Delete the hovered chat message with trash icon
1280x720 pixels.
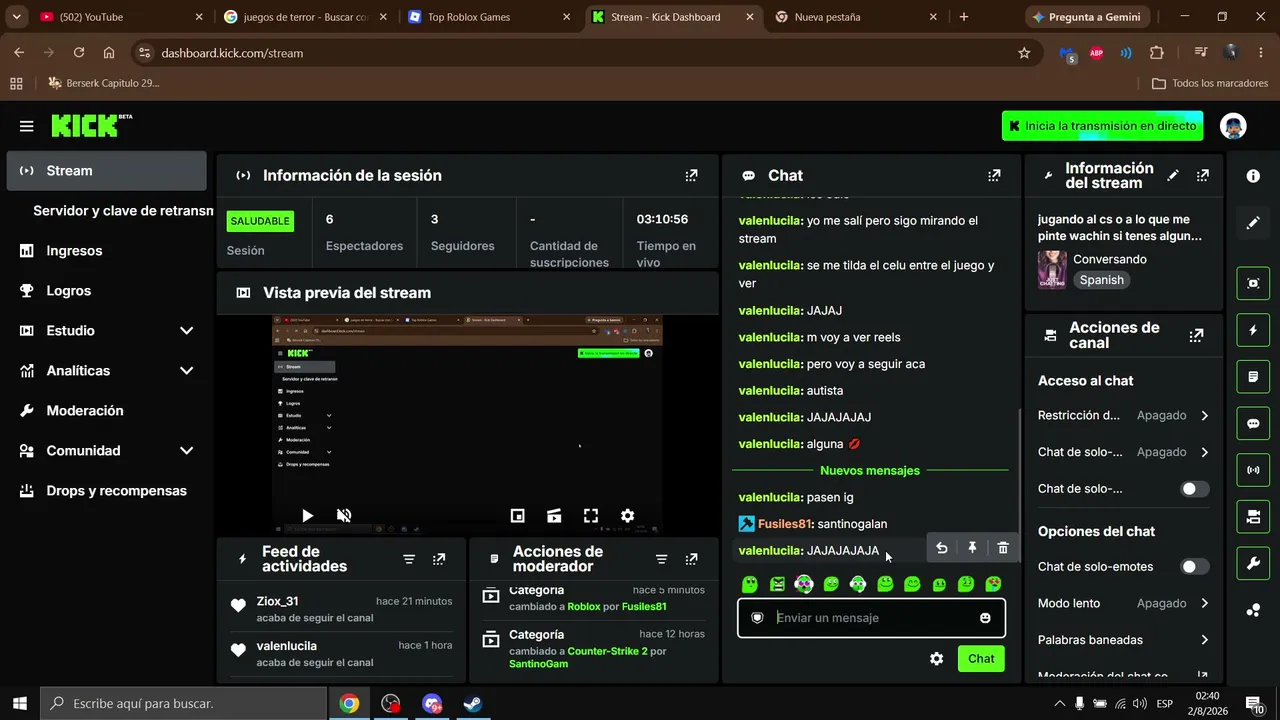[x=1003, y=548]
